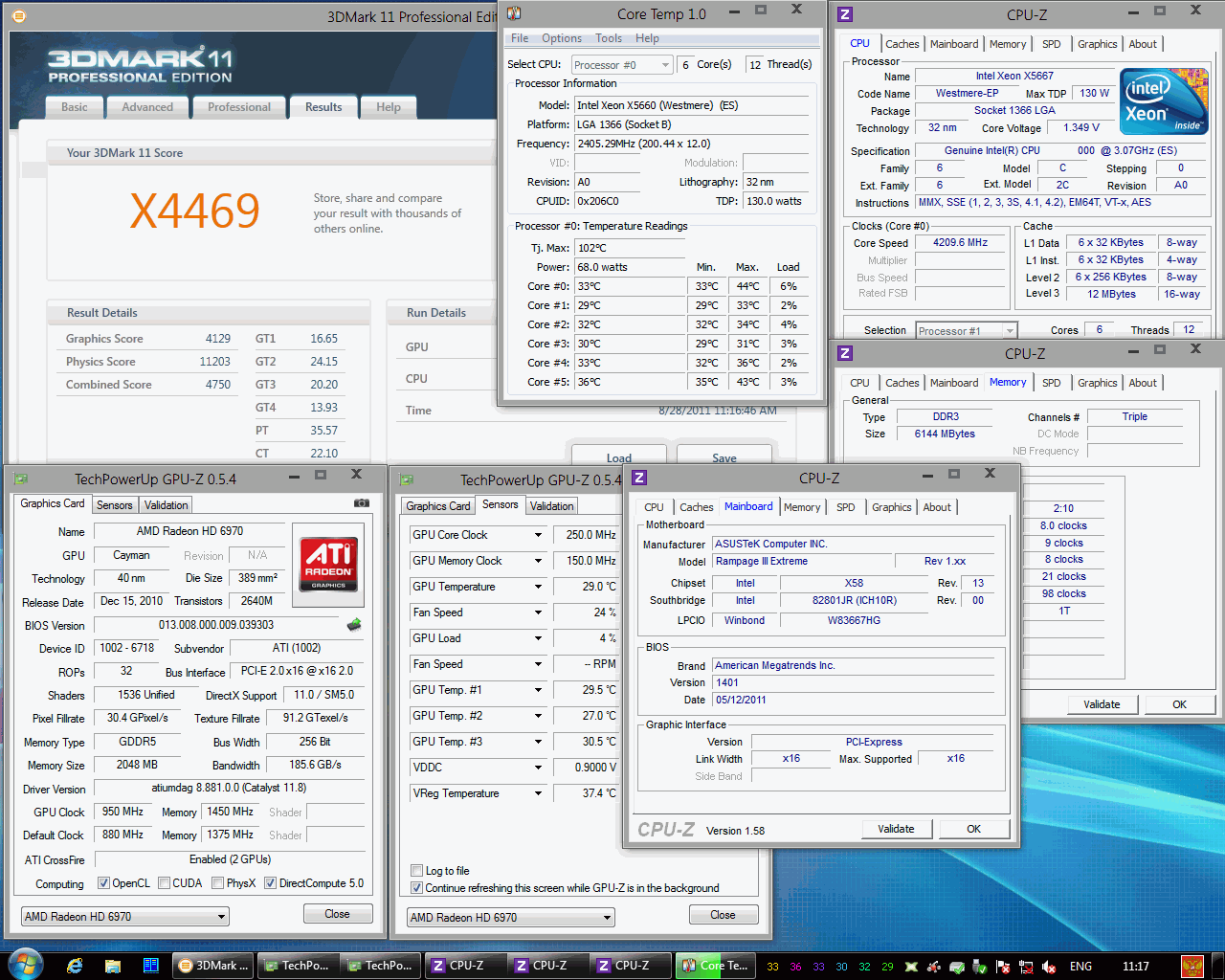Enable the Log to file checkbox
1225x980 pixels.
click(416, 871)
